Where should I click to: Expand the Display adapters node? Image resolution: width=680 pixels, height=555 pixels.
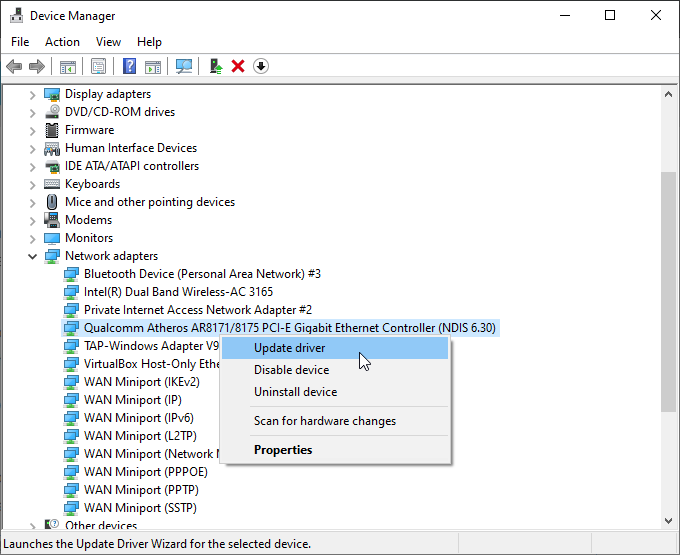pyautogui.click(x=33, y=95)
